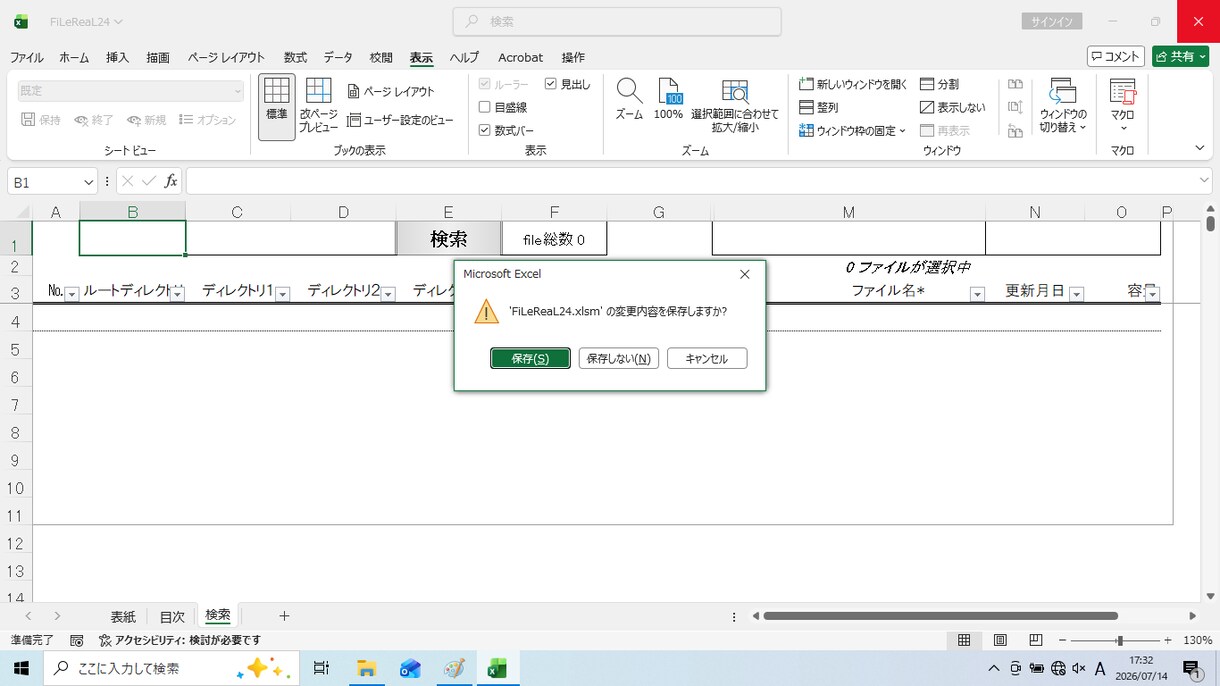1220x686 pixels.
Task: Open the ディレクトリ1 filter dropdown
Action: point(283,294)
